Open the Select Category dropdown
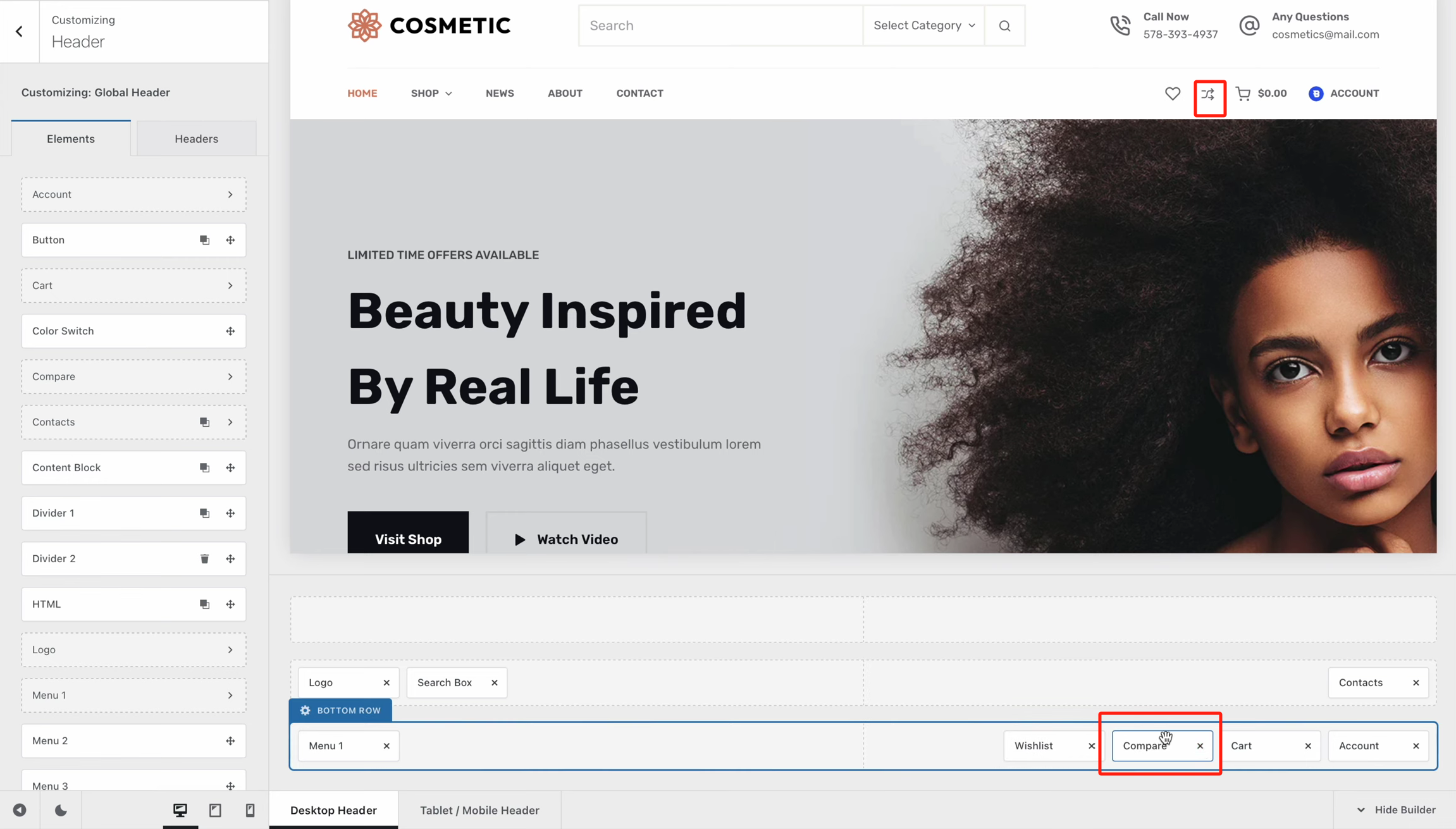 (x=923, y=25)
